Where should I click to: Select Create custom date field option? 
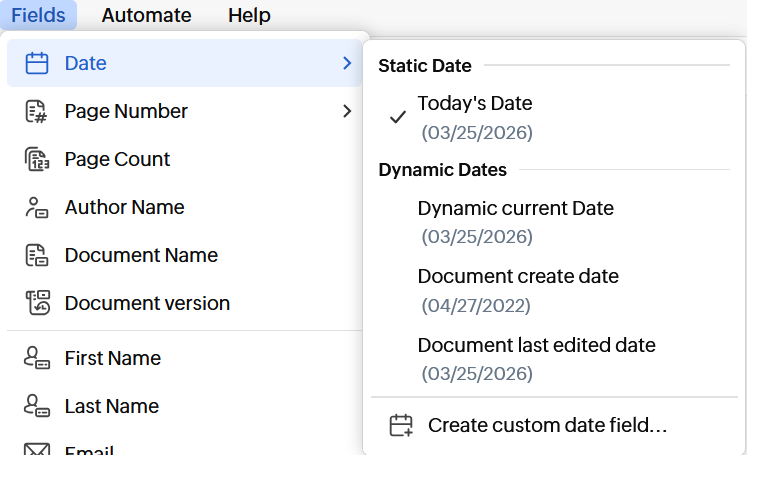click(x=546, y=425)
